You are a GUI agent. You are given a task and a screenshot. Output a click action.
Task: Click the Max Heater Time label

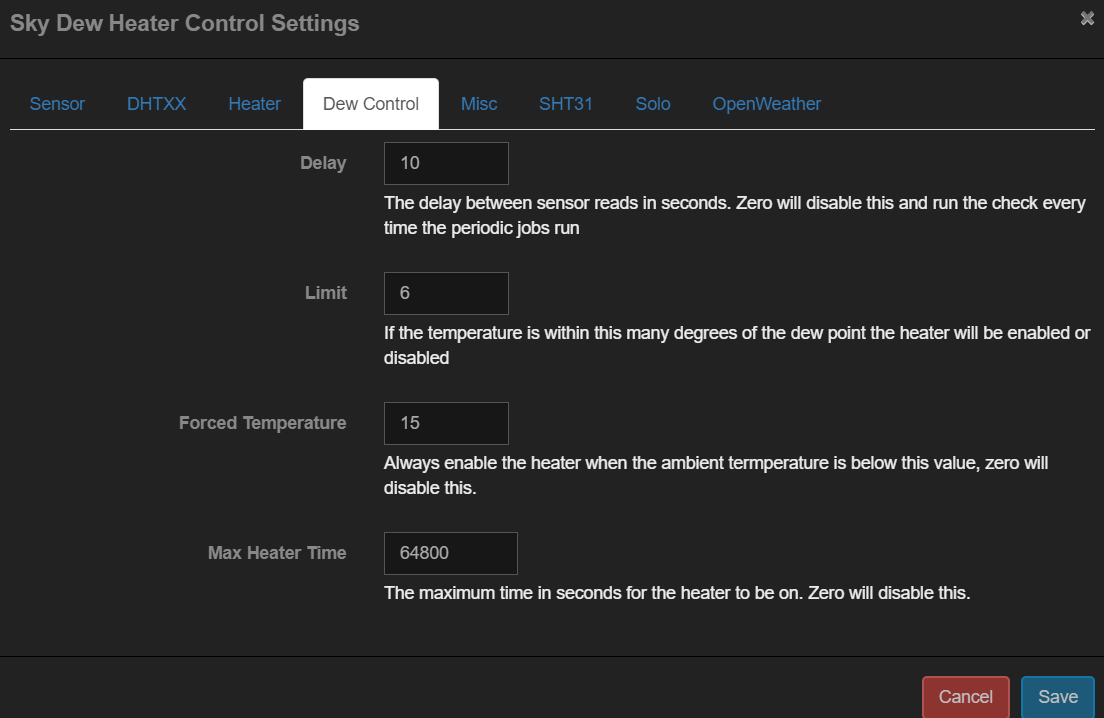click(277, 553)
